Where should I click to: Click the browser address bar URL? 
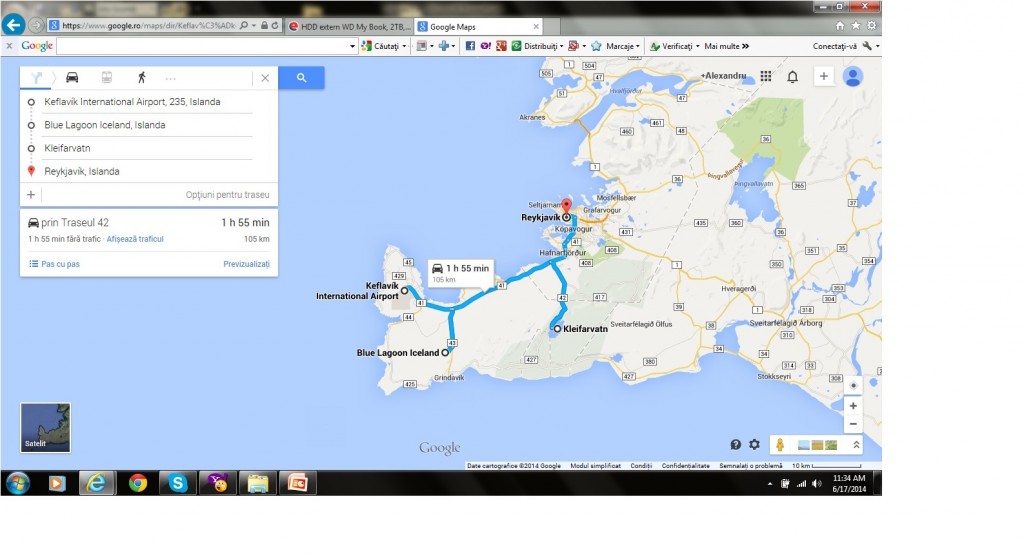[149, 25]
